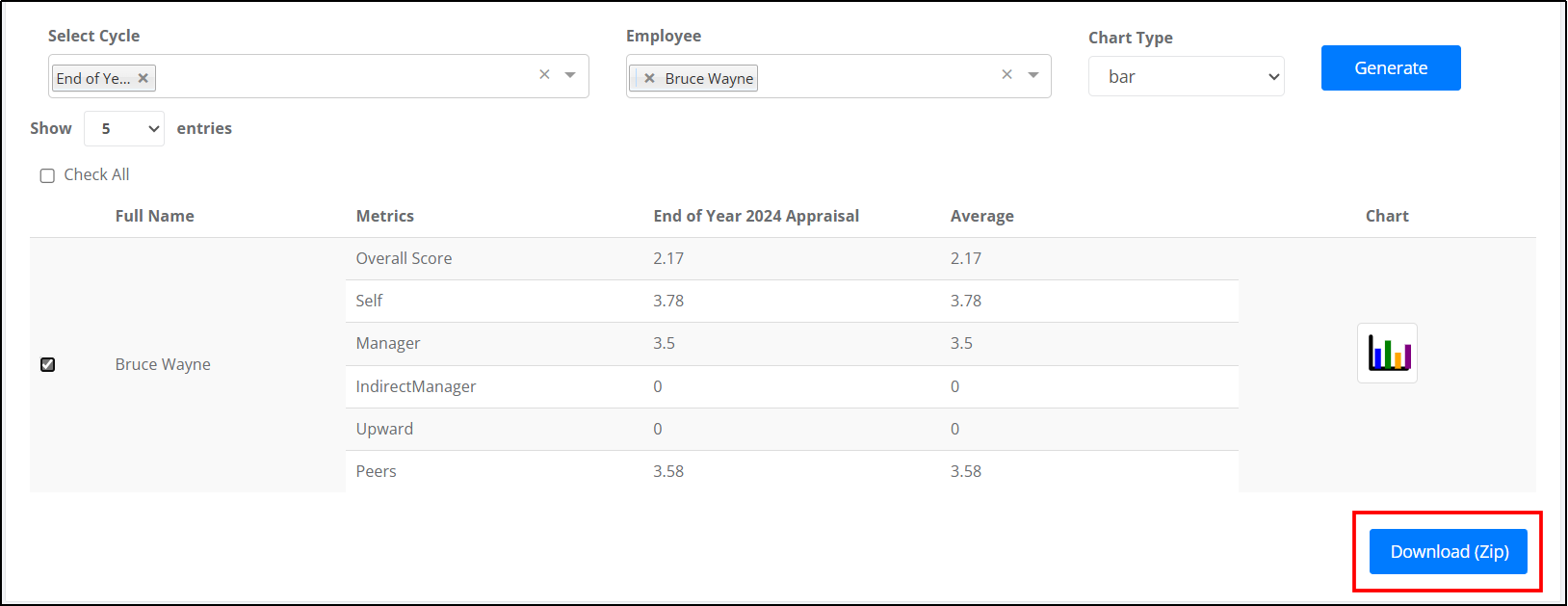Open the Show entries count dropdown
Screen dimensions: 1568x606
(x=124, y=128)
